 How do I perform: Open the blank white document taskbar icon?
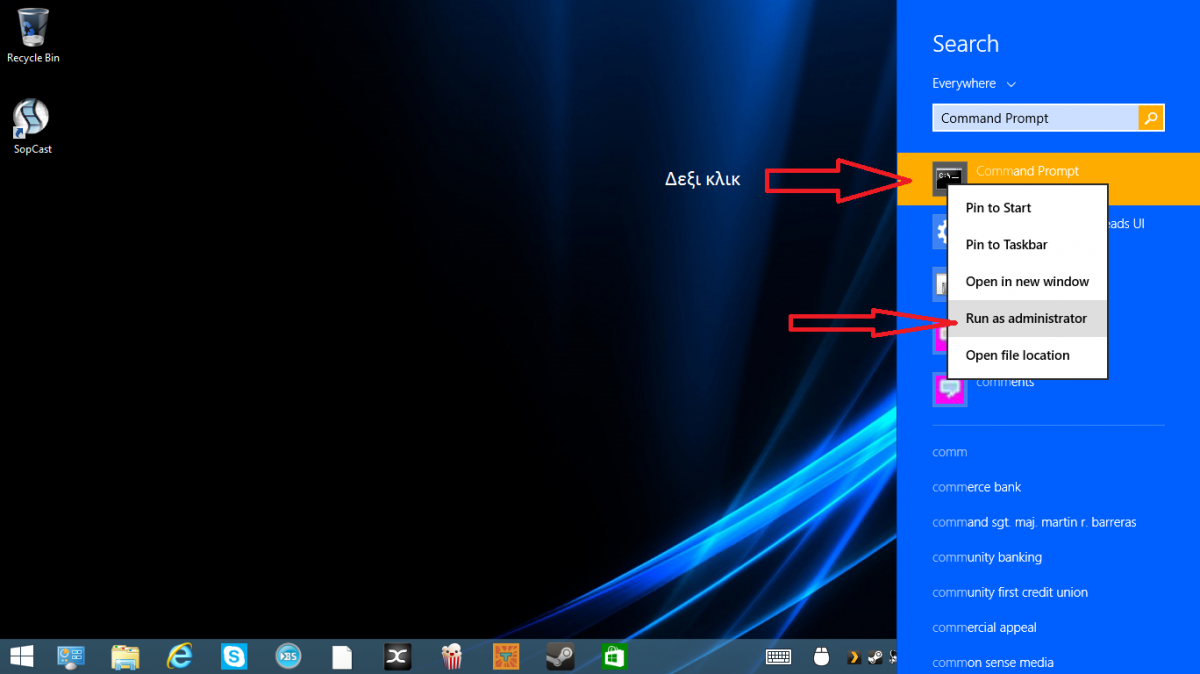pos(342,657)
